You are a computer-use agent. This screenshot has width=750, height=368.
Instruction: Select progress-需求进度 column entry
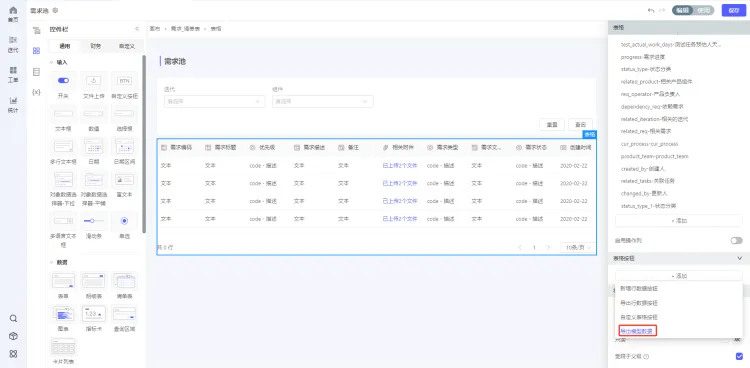642,57
